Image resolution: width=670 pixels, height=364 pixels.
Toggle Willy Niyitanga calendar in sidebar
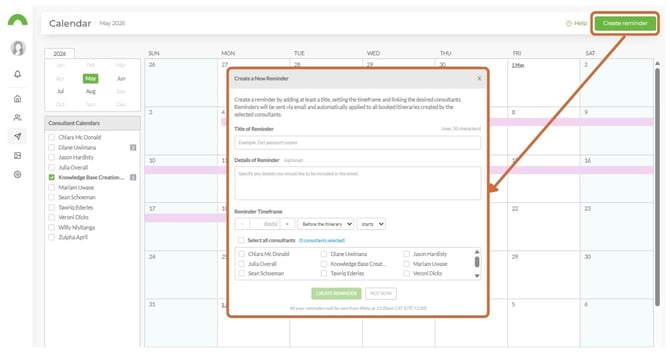(x=52, y=227)
